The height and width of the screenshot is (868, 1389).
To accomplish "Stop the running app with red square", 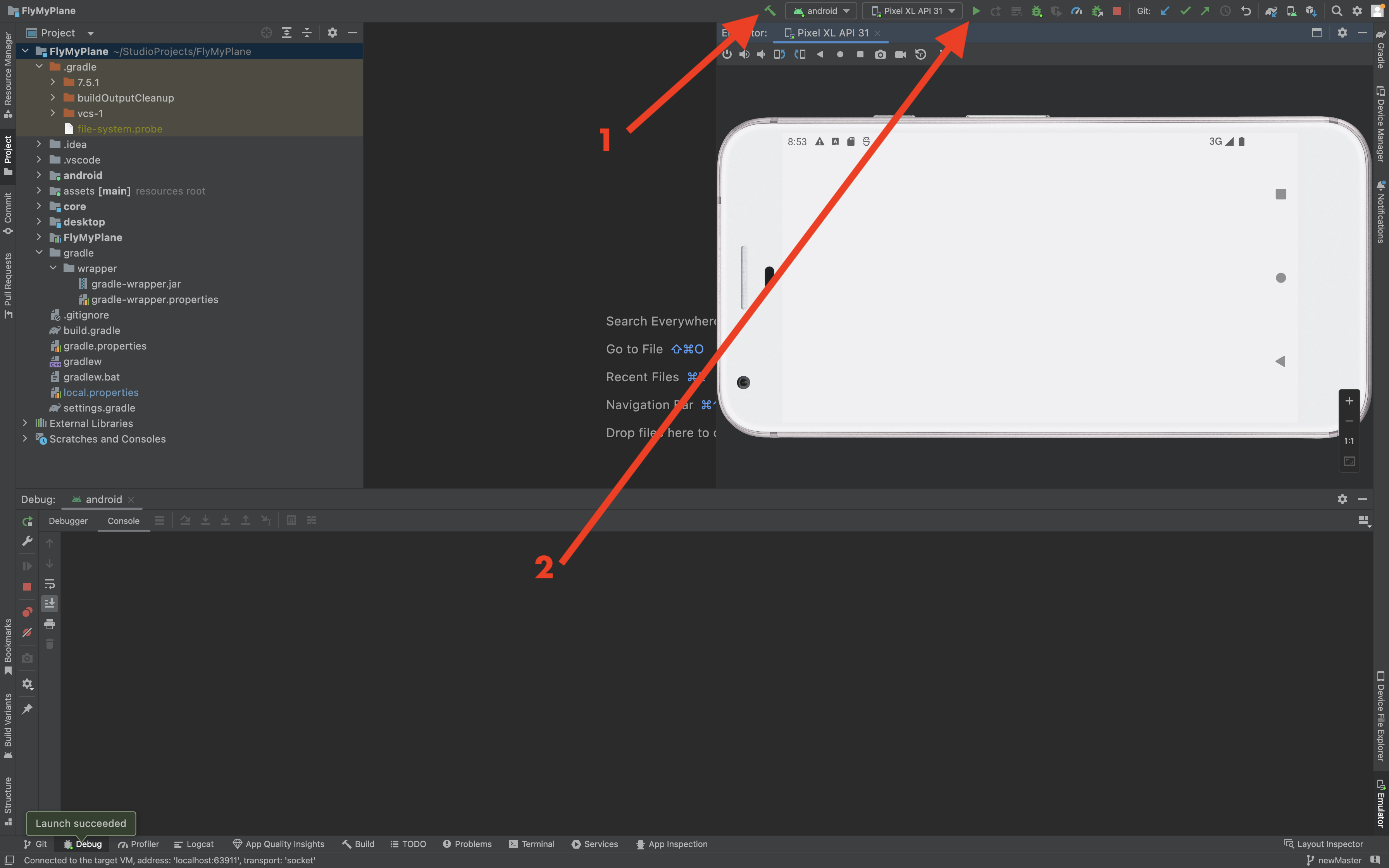I will (1117, 11).
